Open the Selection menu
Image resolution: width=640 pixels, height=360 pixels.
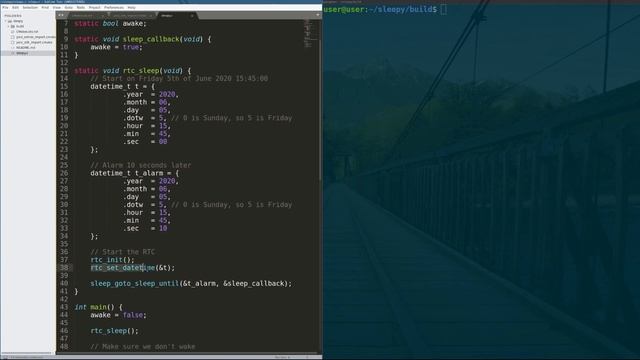click(30, 7)
